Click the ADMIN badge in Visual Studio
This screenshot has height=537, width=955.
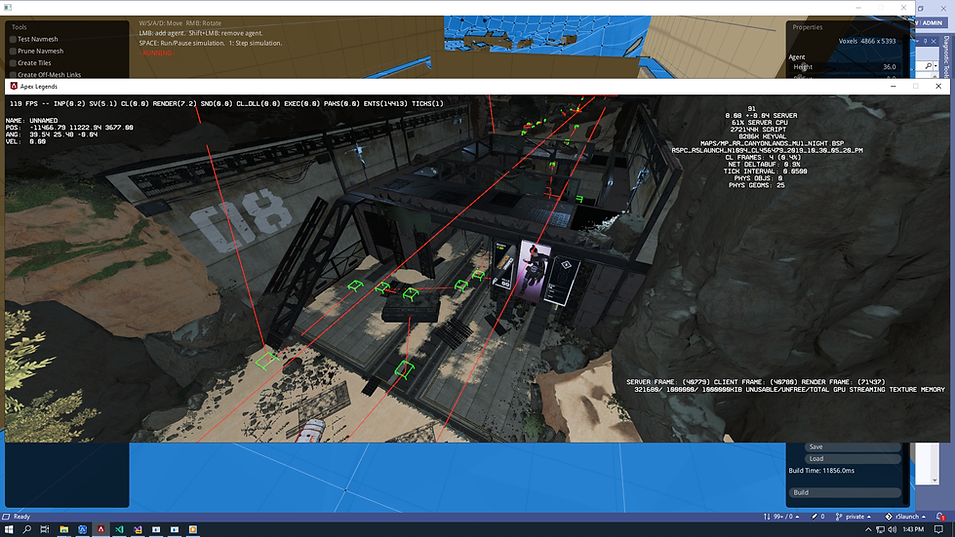tap(932, 23)
